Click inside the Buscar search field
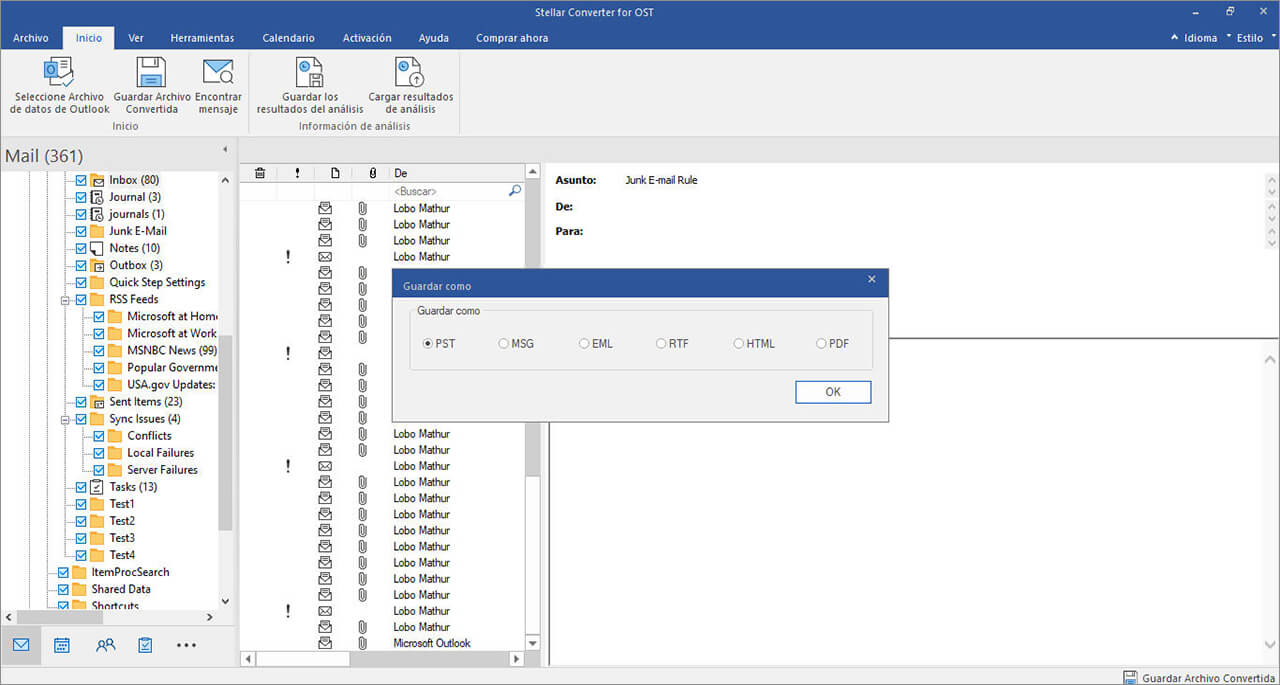This screenshot has width=1280, height=685. click(449, 190)
